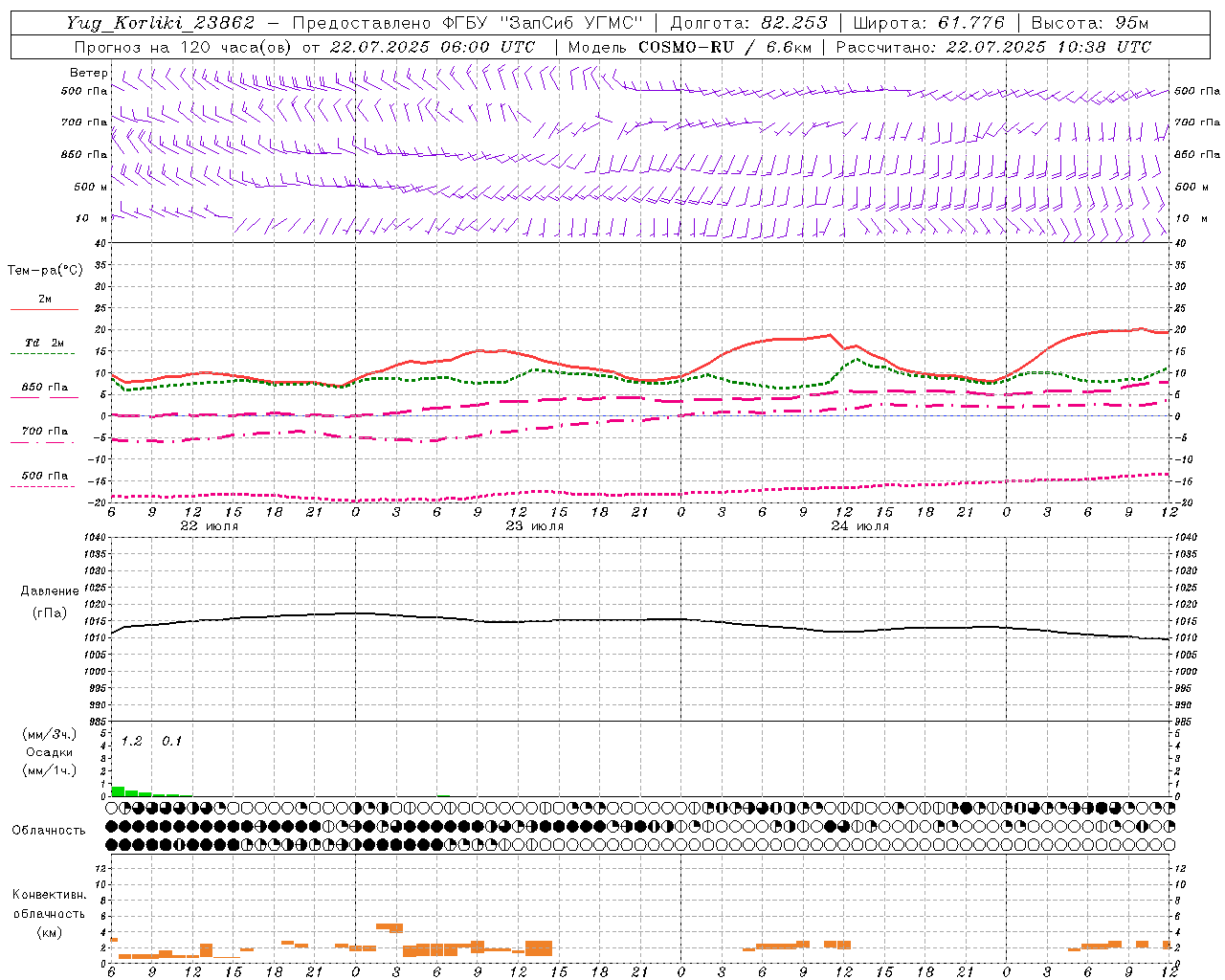Viewport: 1225px width, 980px height.
Task: Click the 2м temperature legend entry
Action: pyautogui.click(x=45, y=300)
